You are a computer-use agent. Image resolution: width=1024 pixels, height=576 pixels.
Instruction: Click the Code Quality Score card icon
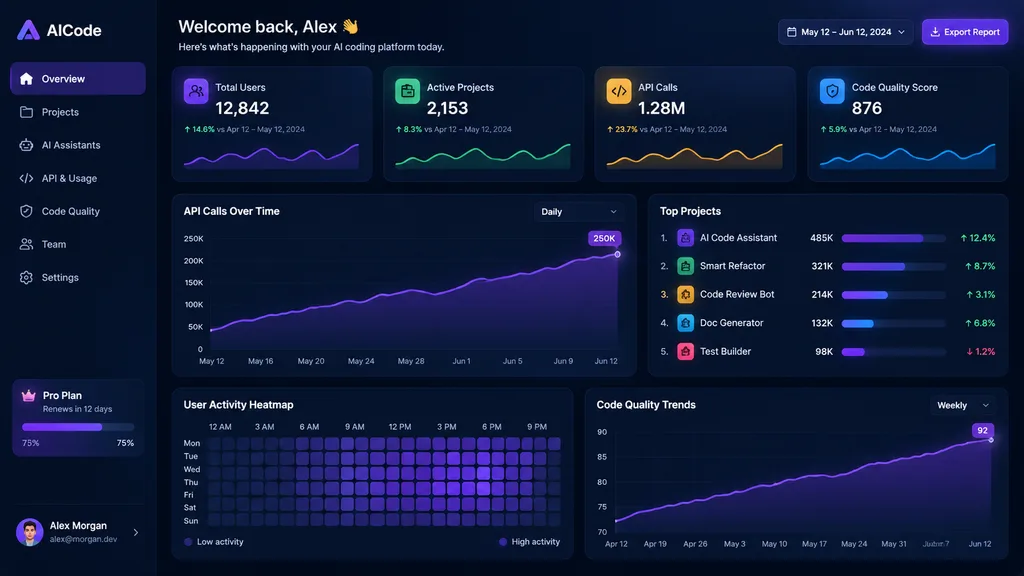coord(832,91)
